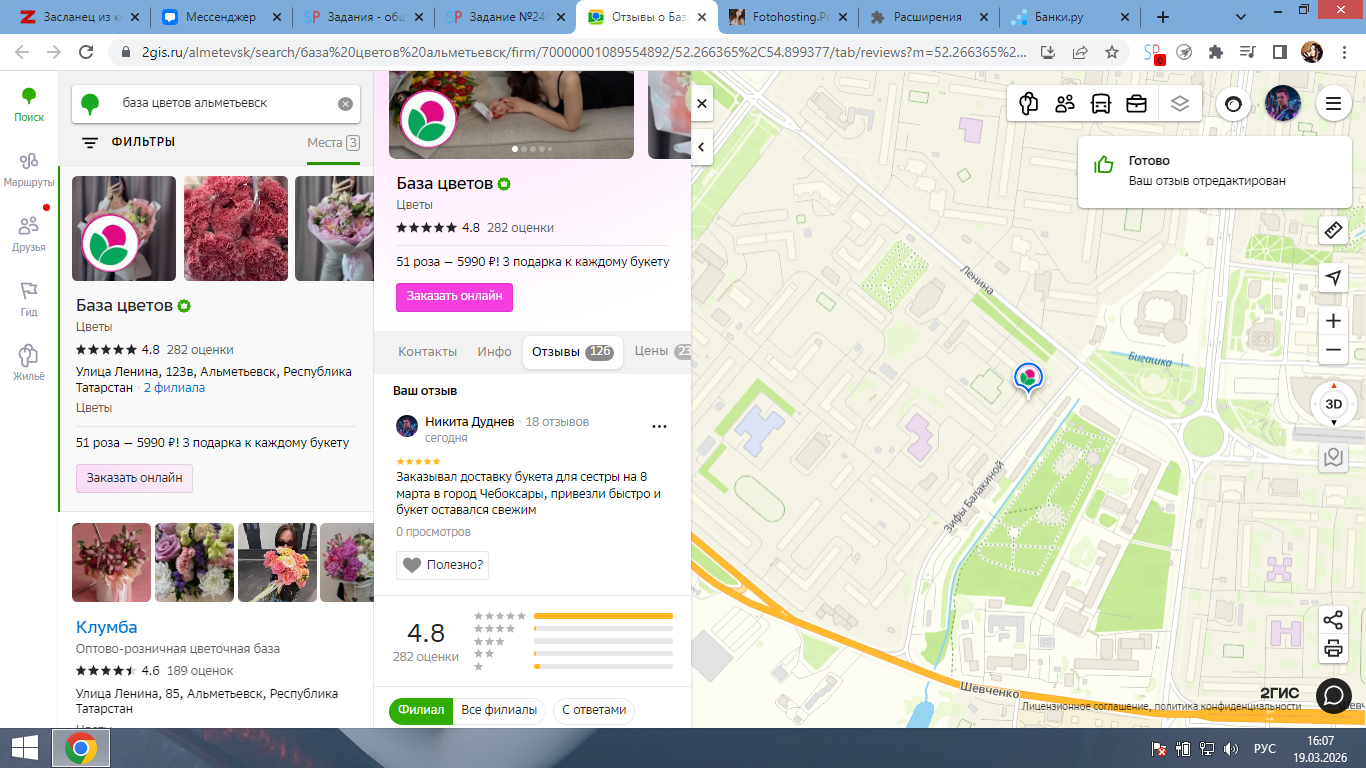Open a new browser tab

coord(1162,17)
